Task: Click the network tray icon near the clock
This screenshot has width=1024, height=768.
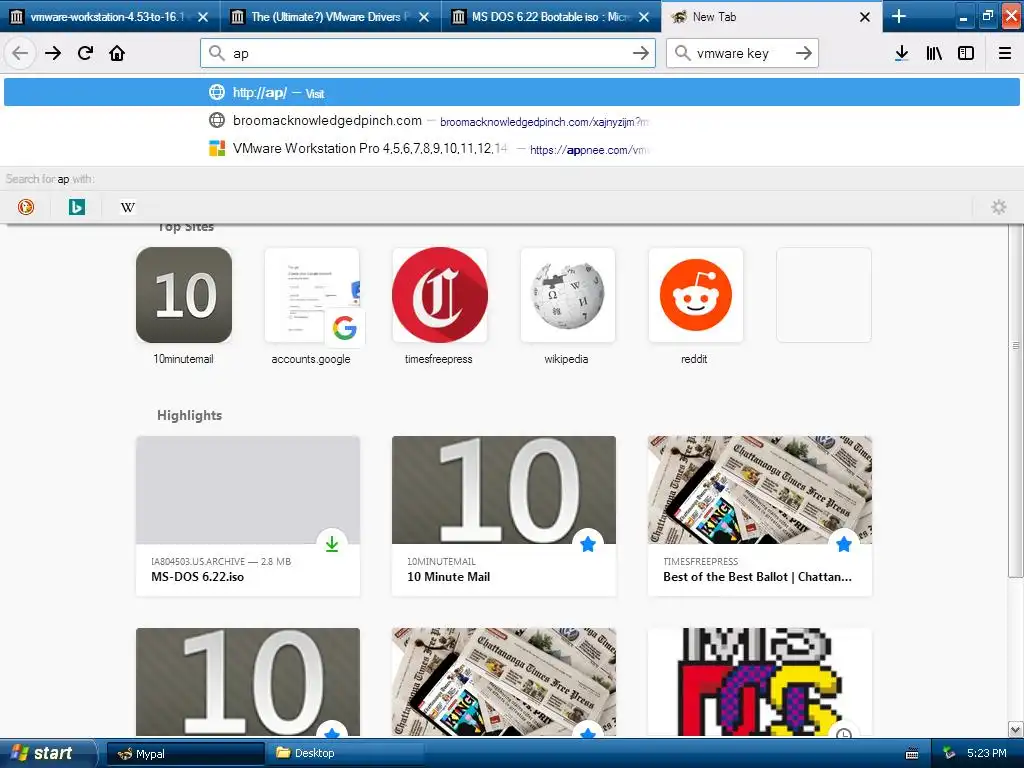Action: [x=949, y=753]
